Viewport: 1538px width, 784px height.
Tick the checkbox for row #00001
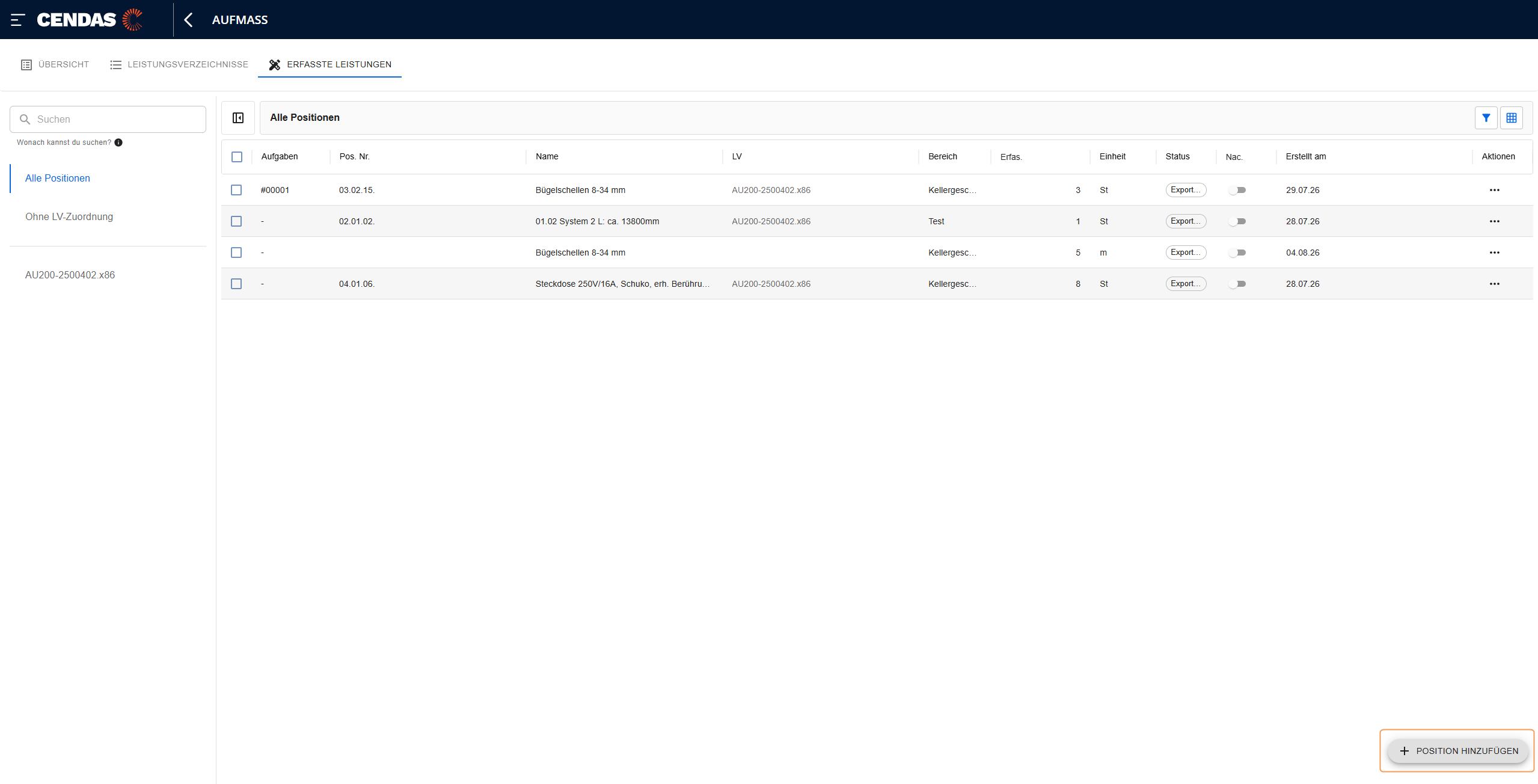pos(236,190)
